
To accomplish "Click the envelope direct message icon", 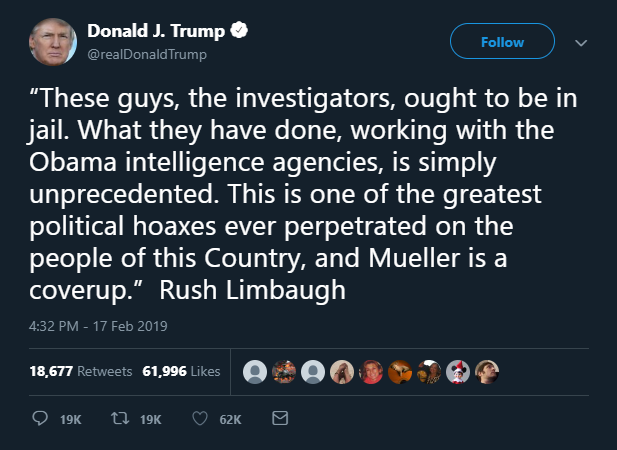I will 280,420.
